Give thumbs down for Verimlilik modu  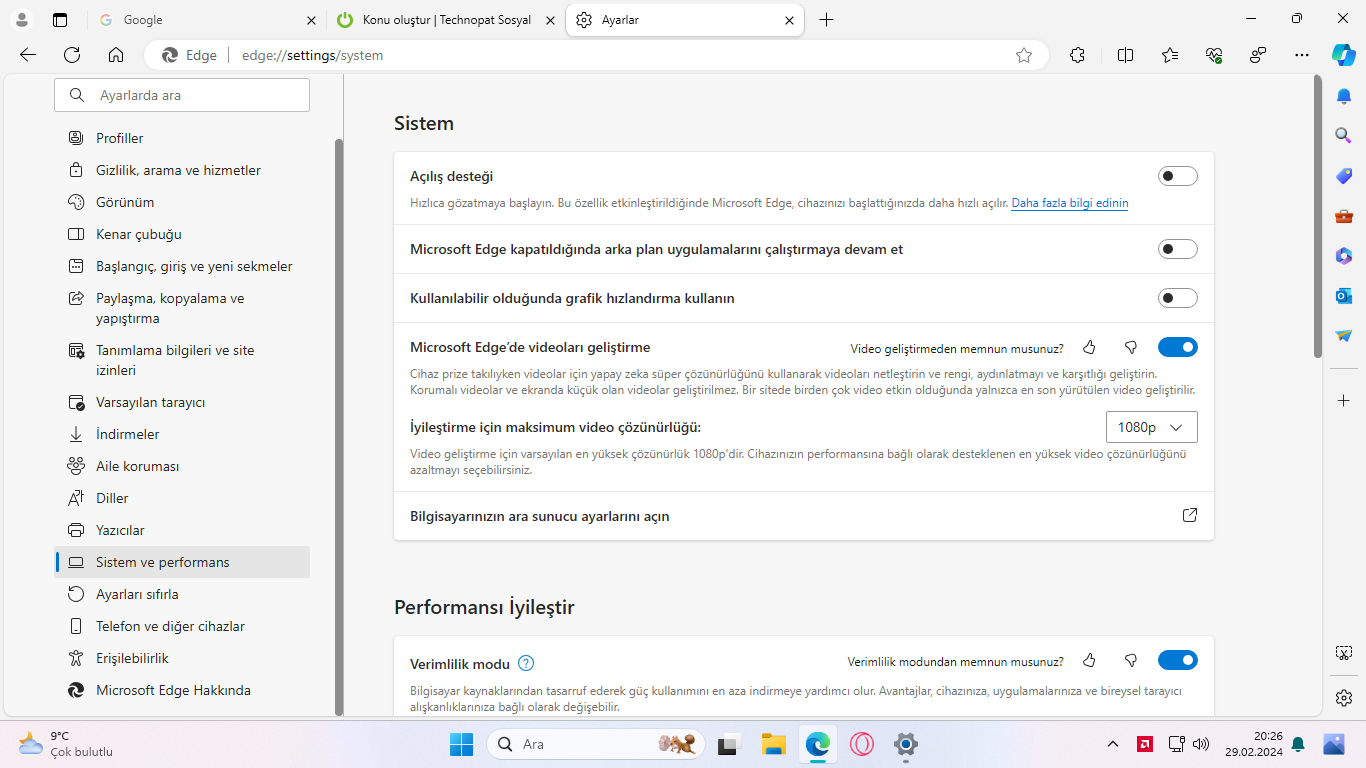pyautogui.click(x=1131, y=660)
